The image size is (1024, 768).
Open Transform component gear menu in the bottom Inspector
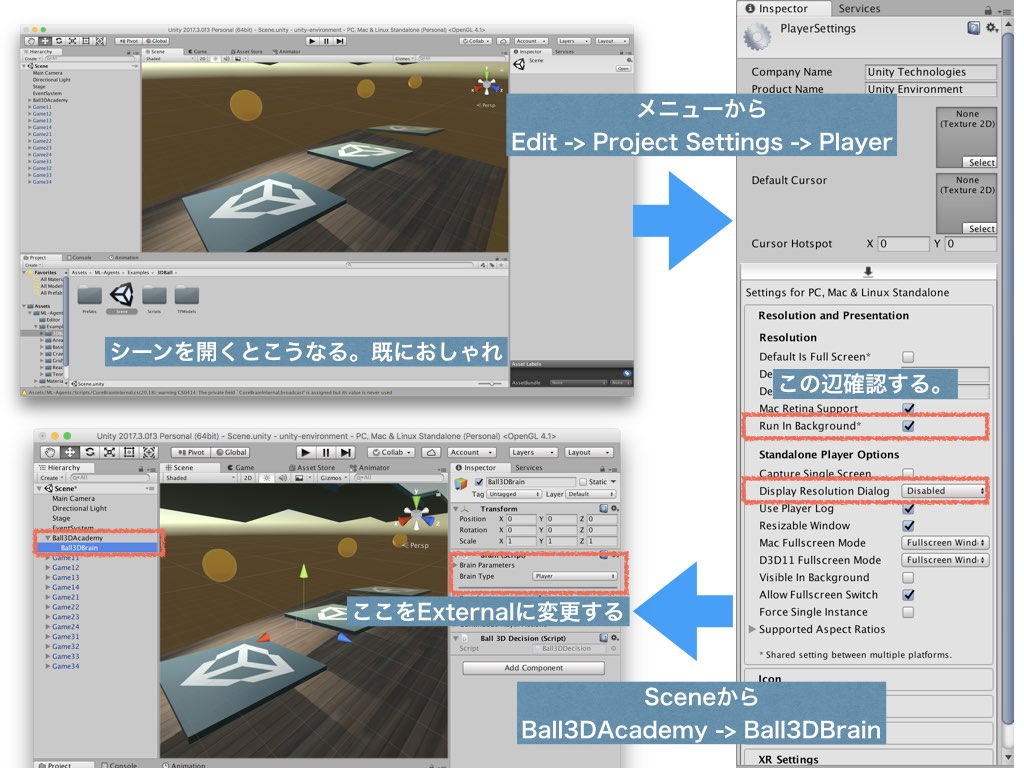pos(615,508)
